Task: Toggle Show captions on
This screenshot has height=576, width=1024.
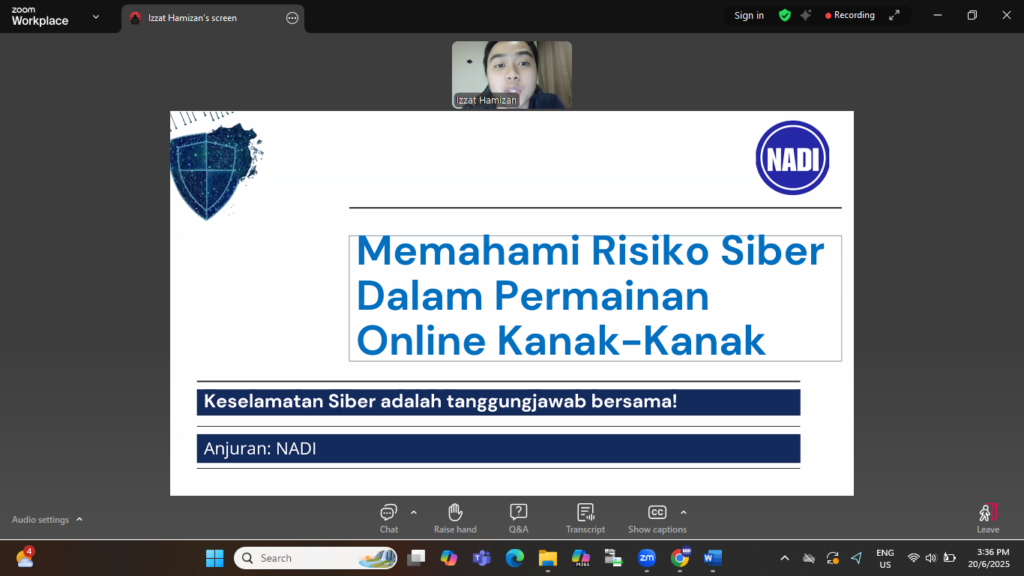Action: (x=656, y=515)
